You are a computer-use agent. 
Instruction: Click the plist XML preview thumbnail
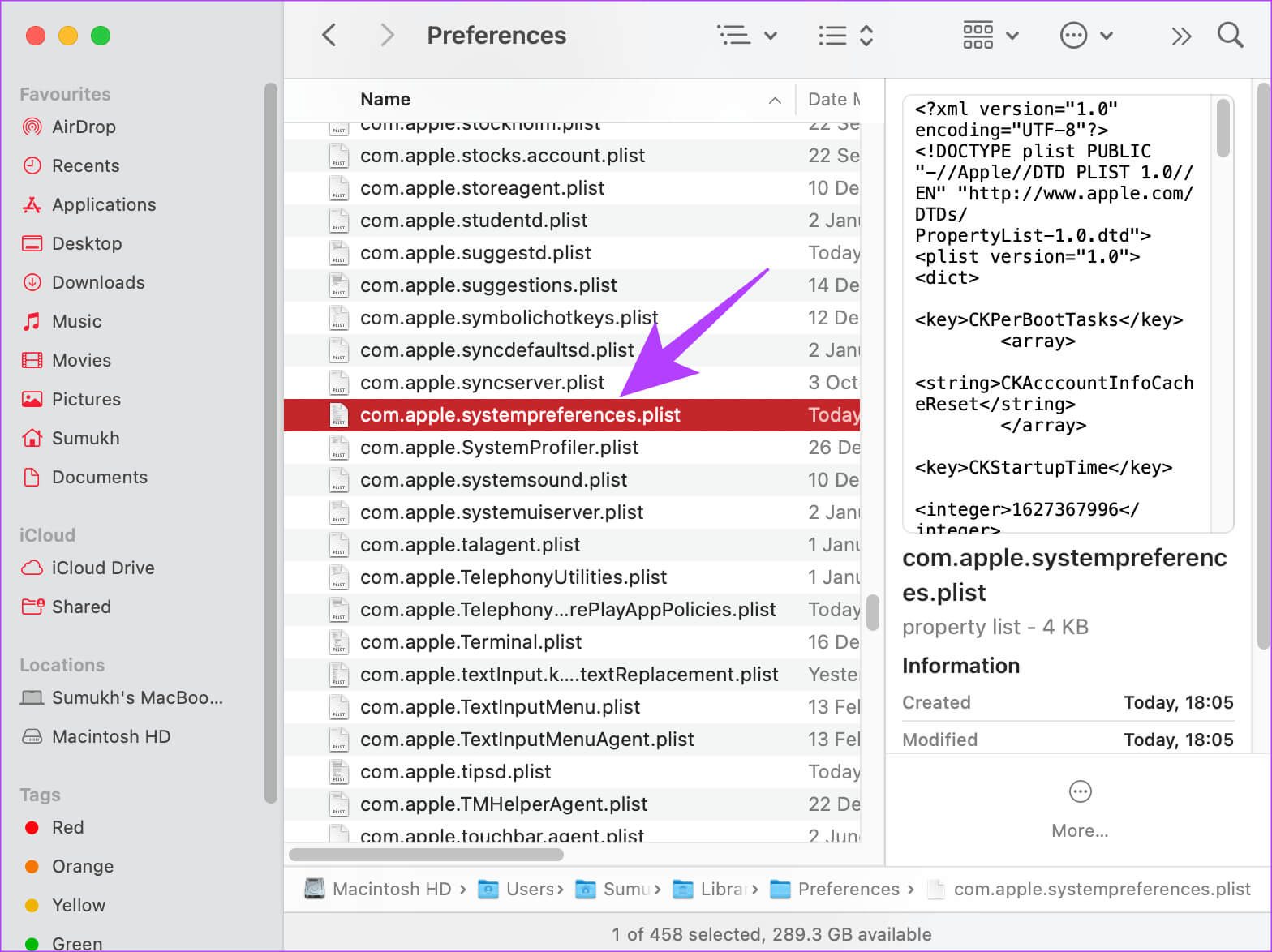click(x=1068, y=314)
